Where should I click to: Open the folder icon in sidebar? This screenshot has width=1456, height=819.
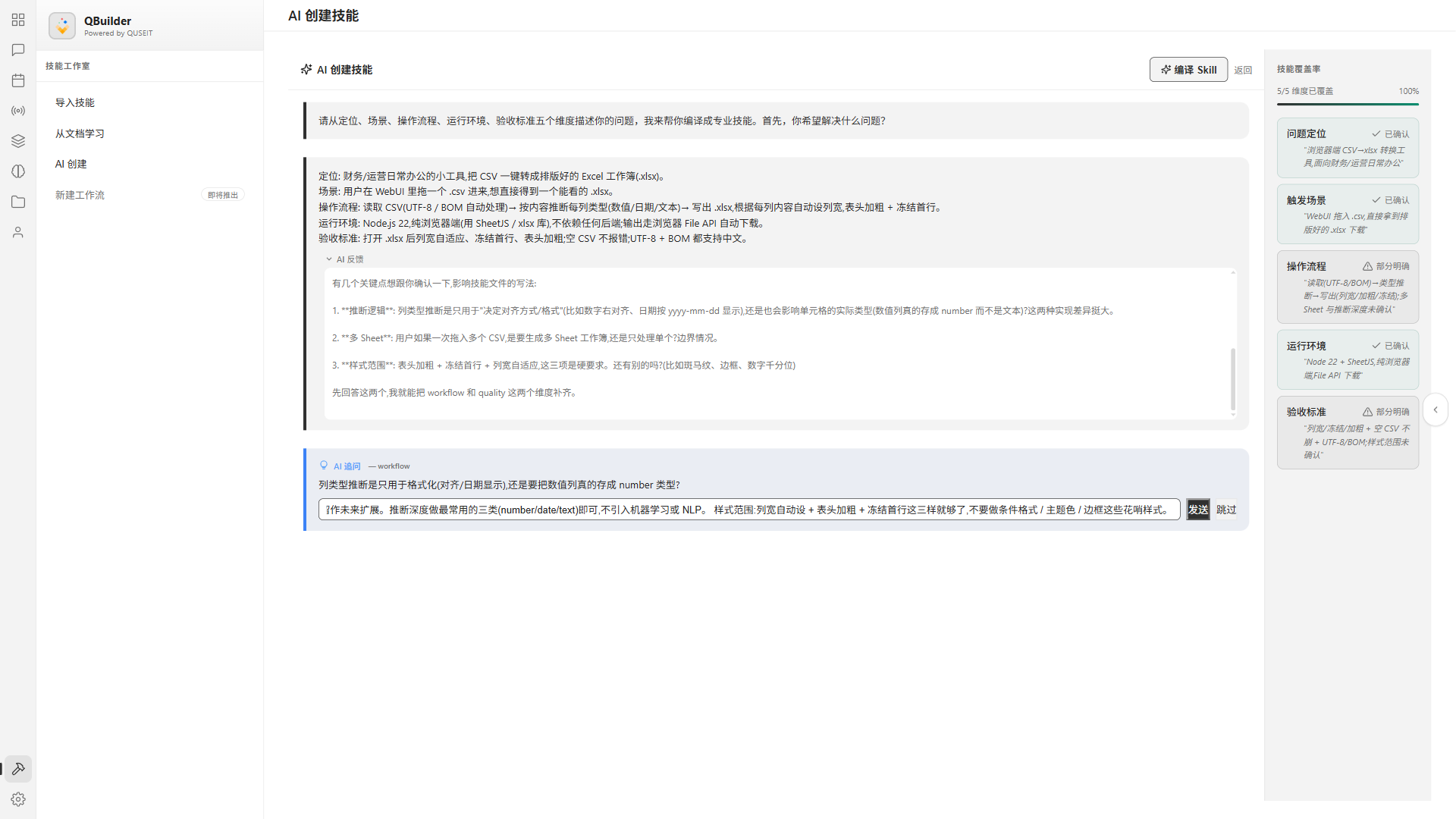tap(18, 202)
